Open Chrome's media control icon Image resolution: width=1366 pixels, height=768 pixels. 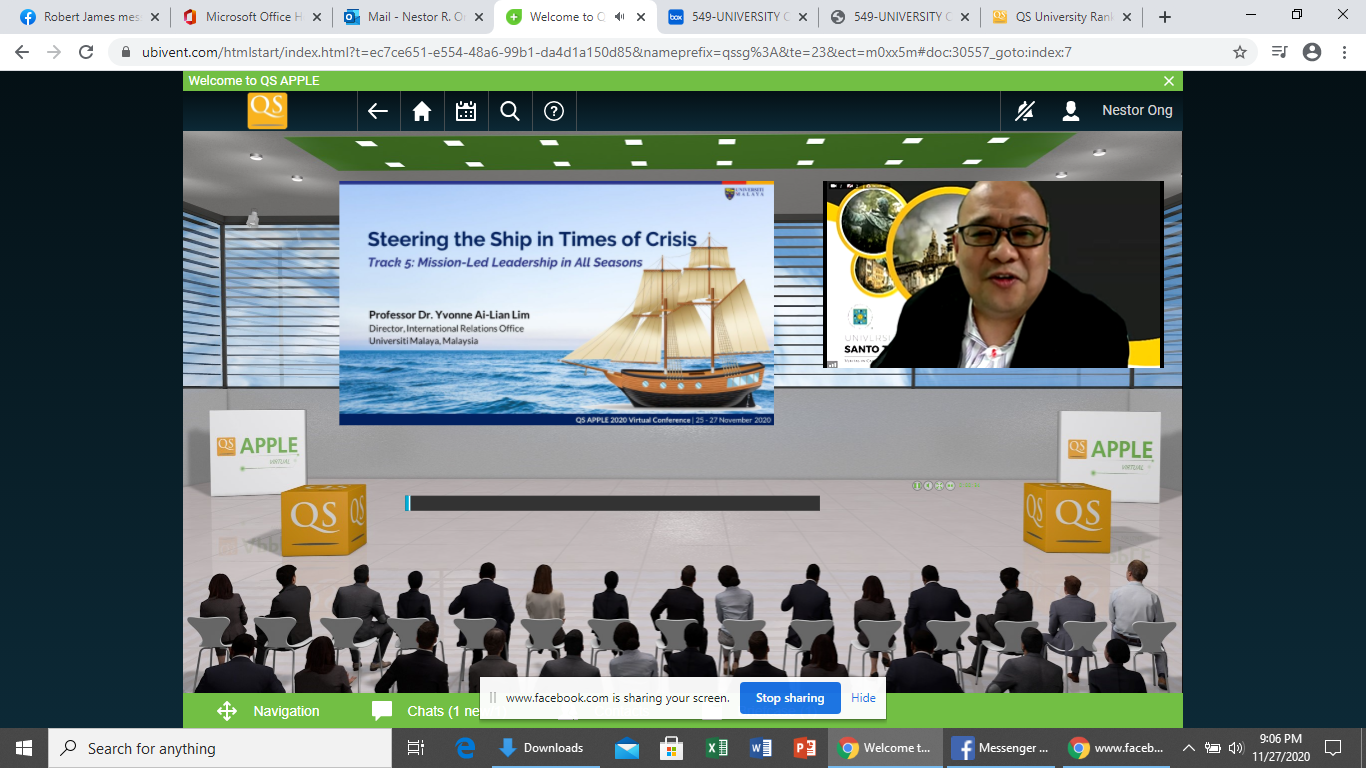tap(1280, 52)
